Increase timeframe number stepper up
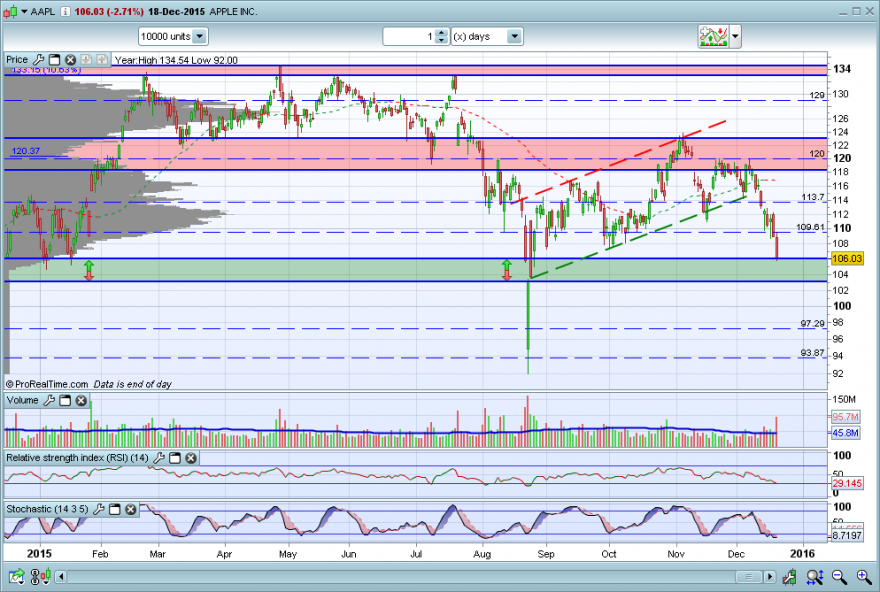Viewport: 880px width, 592px height. tap(442, 33)
